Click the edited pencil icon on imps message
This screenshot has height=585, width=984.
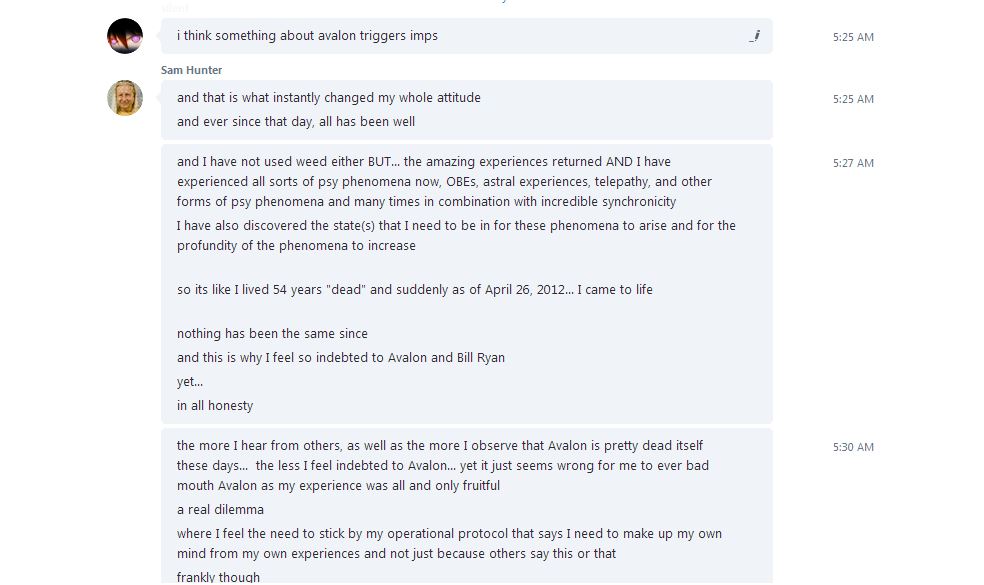click(755, 36)
